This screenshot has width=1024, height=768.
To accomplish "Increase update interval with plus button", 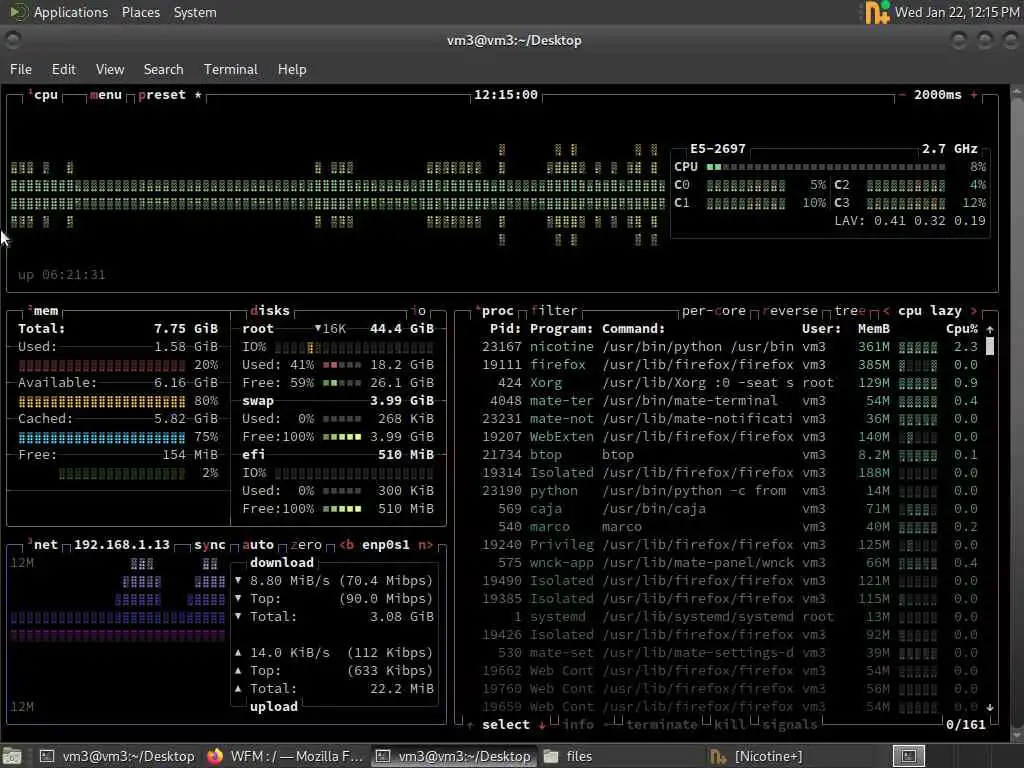I will 974,95.
